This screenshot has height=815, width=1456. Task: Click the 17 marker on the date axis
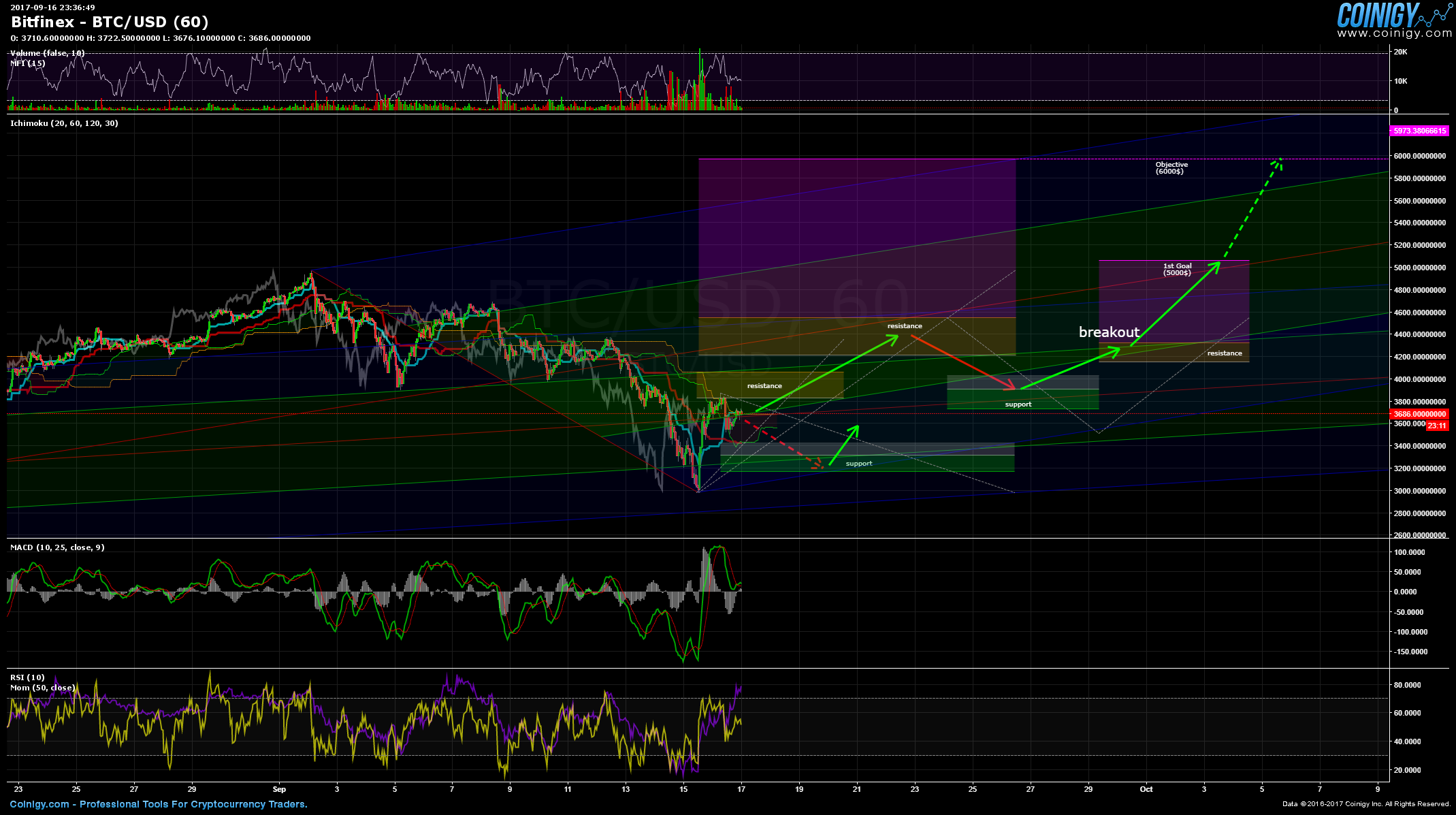point(741,789)
